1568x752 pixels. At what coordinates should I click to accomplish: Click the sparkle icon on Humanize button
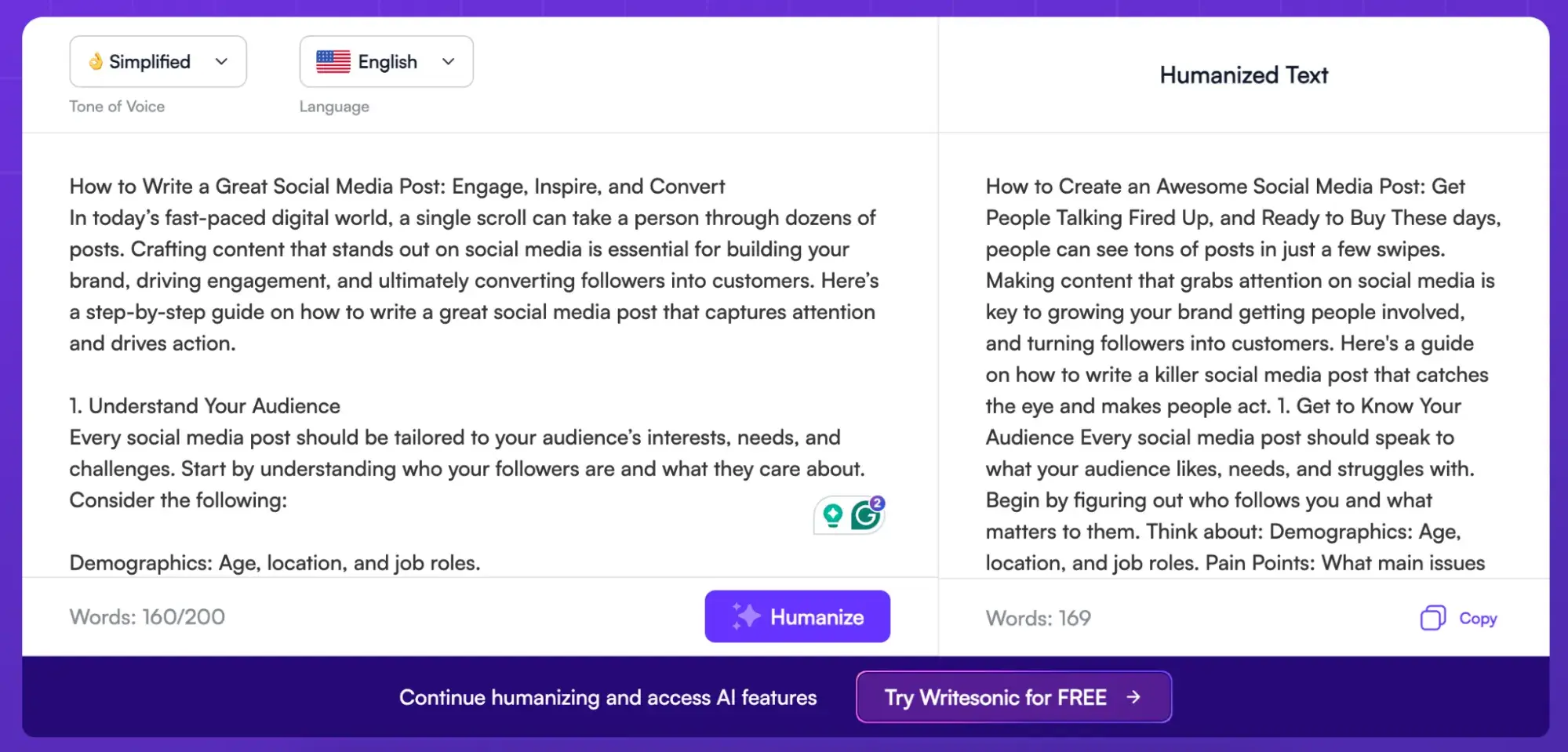click(745, 616)
